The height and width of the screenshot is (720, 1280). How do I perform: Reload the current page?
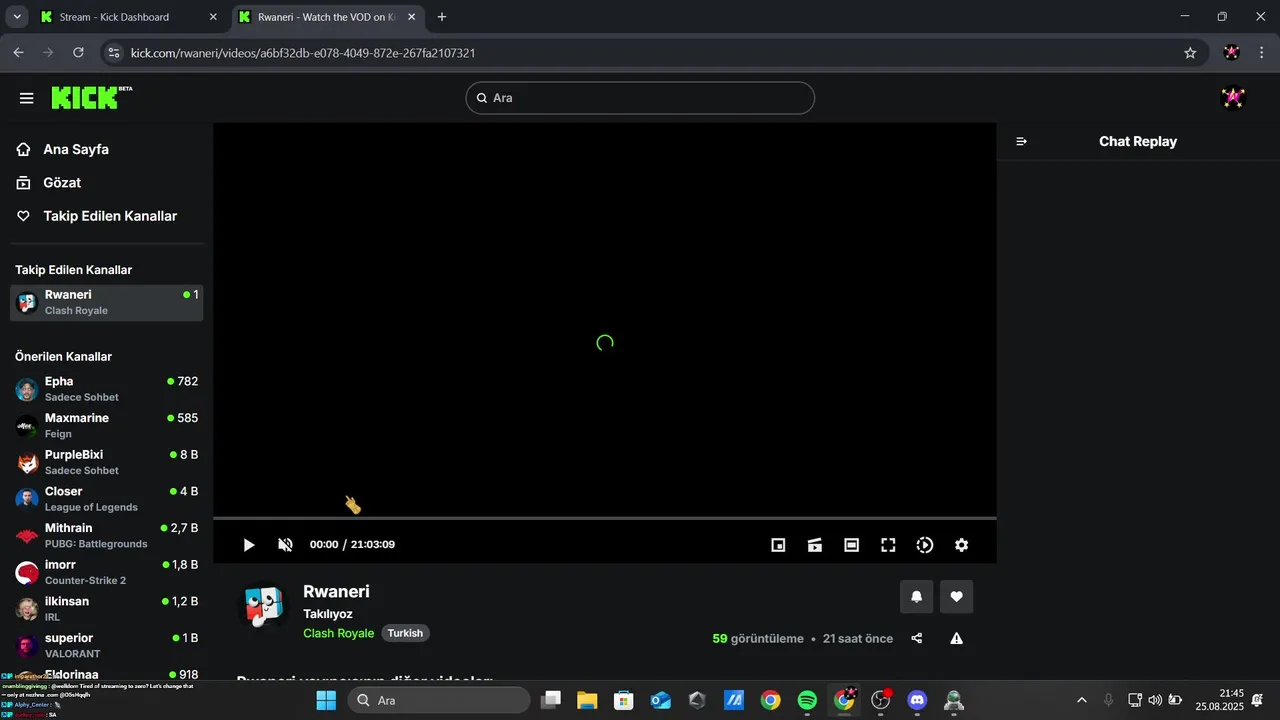(78, 53)
